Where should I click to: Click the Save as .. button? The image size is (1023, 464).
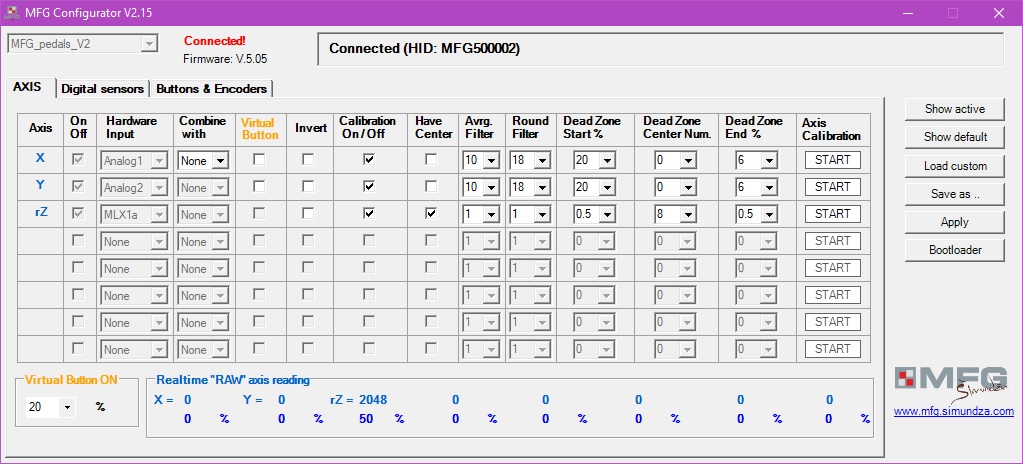954,194
